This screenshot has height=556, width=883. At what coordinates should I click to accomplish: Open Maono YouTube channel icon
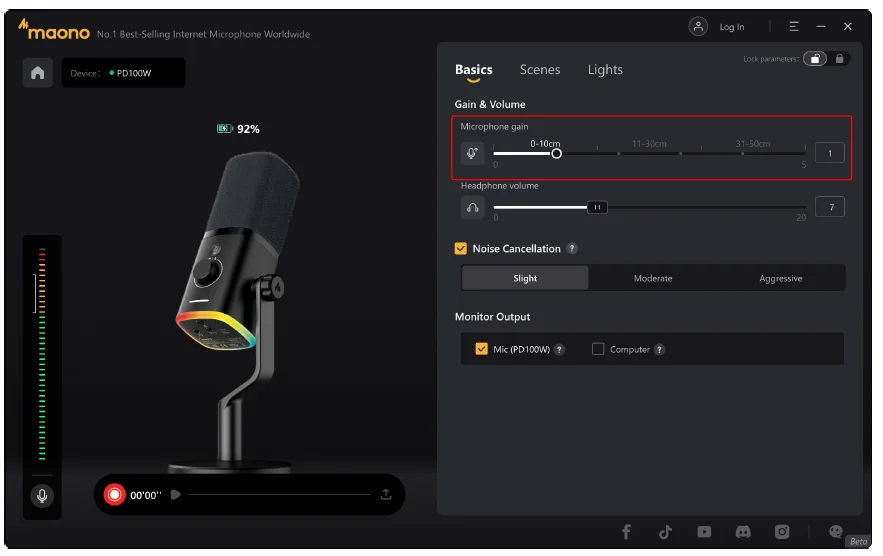click(x=704, y=532)
